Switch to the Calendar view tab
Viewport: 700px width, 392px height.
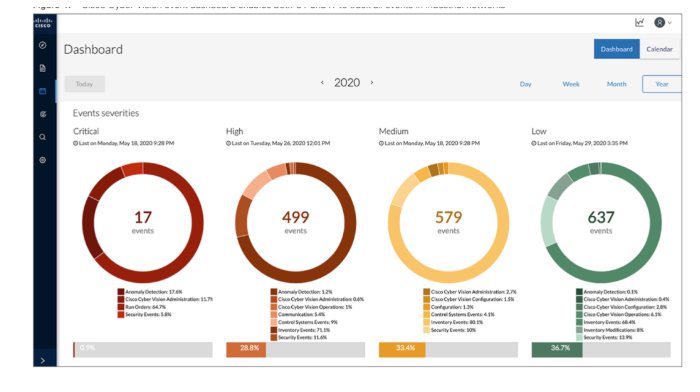pos(659,49)
